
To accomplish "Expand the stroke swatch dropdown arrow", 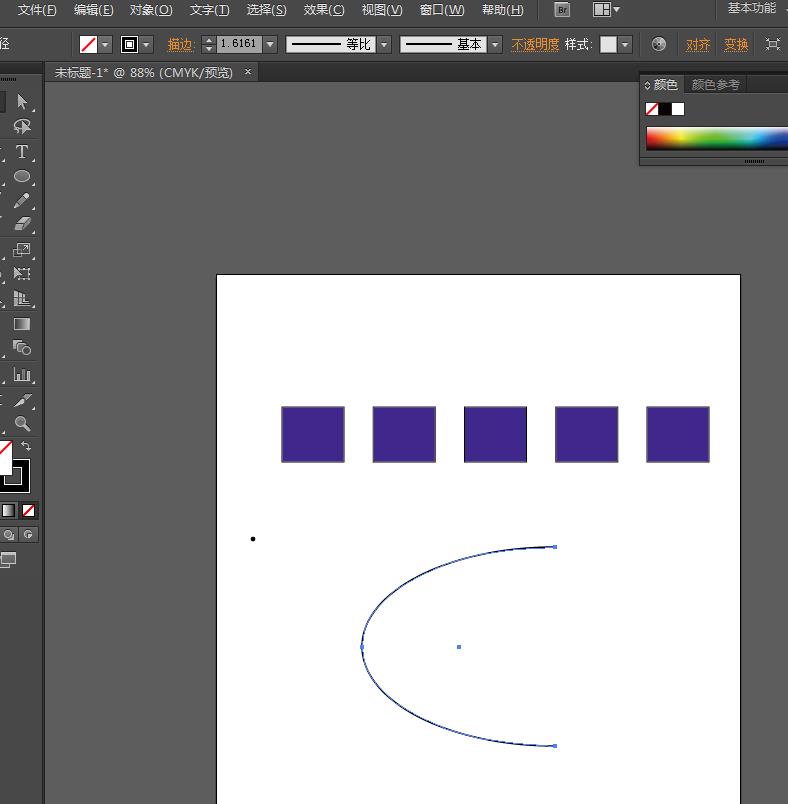I will tap(146, 45).
